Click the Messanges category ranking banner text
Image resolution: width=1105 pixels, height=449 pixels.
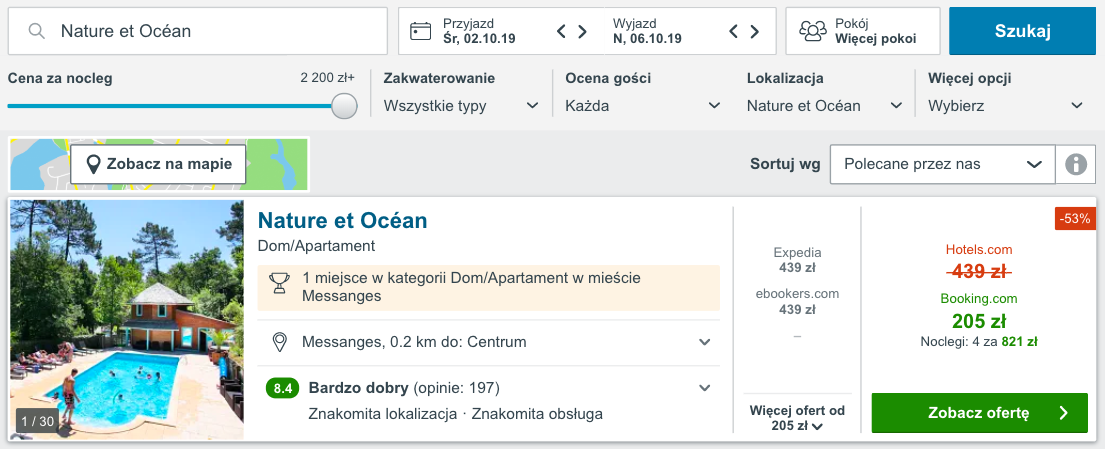[x=471, y=287]
